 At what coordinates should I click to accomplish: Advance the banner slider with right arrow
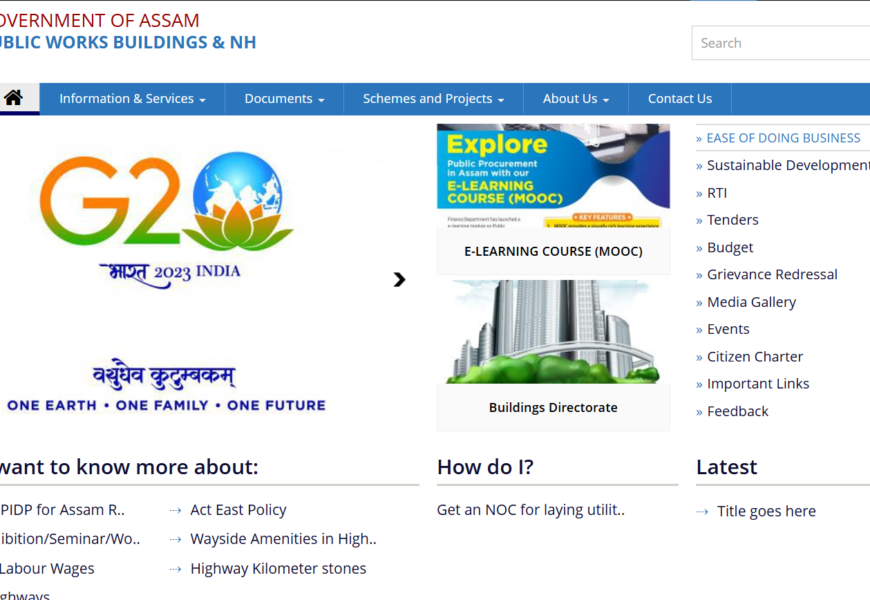click(x=399, y=280)
